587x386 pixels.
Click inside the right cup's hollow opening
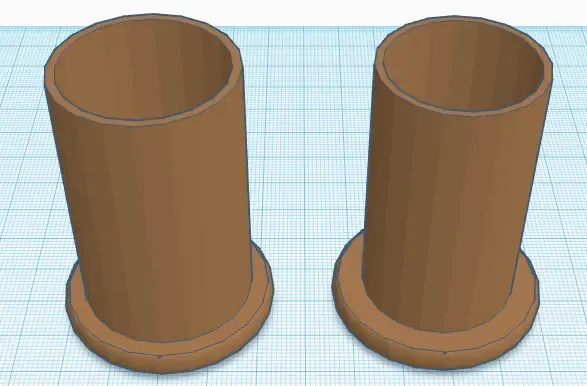[x=464, y=66]
